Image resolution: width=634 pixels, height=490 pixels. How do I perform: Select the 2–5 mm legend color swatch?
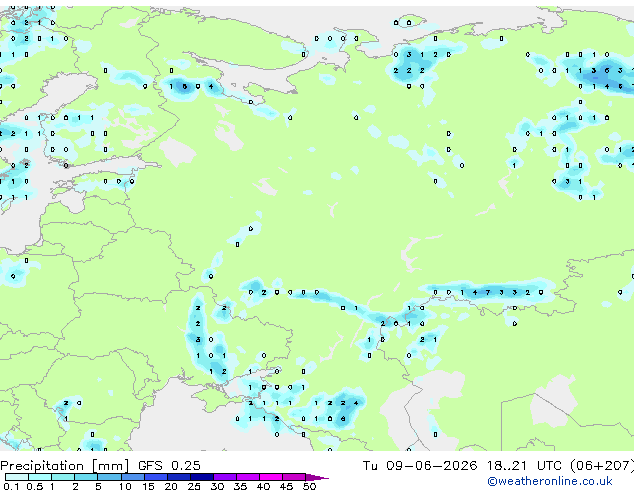click(x=86, y=477)
